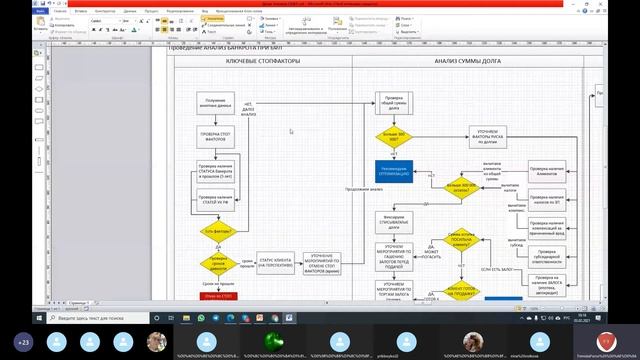Toggle italic formatting
Image resolution: width=640 pixels, height=360 pixels.
pyautogui.click(x=100, y=30)
